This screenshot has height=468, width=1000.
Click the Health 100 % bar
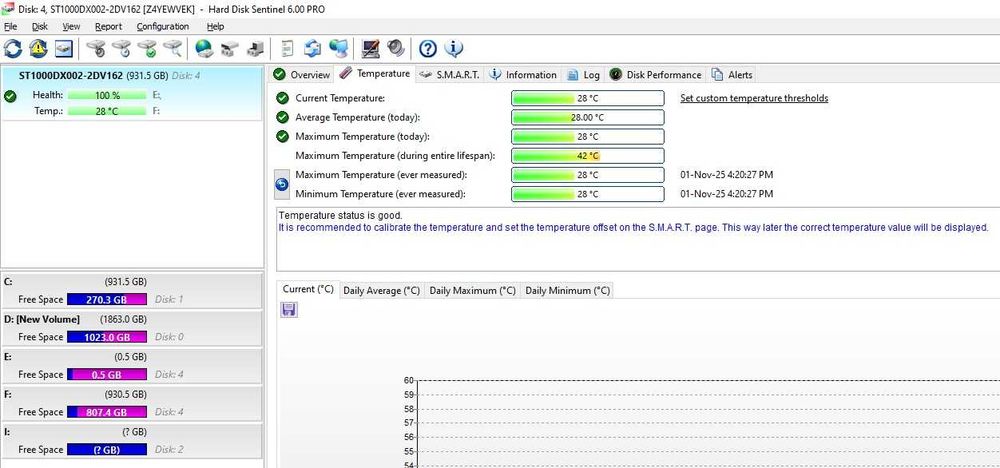point(107,95)
